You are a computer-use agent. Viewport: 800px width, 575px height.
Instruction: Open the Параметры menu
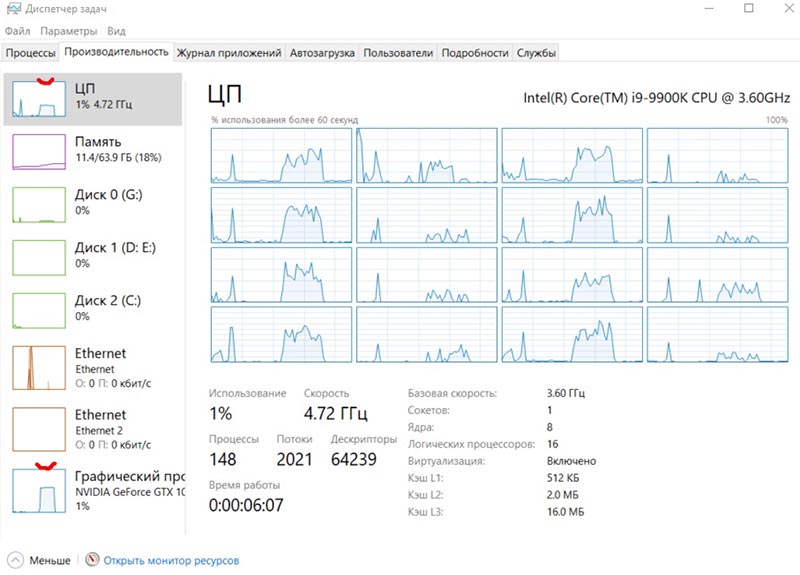68,31
